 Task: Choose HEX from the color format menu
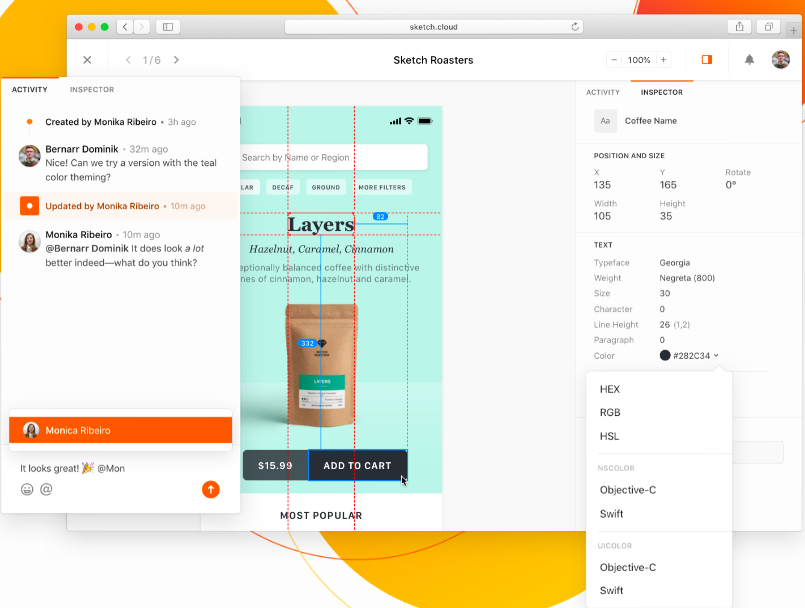coord(610,389)
